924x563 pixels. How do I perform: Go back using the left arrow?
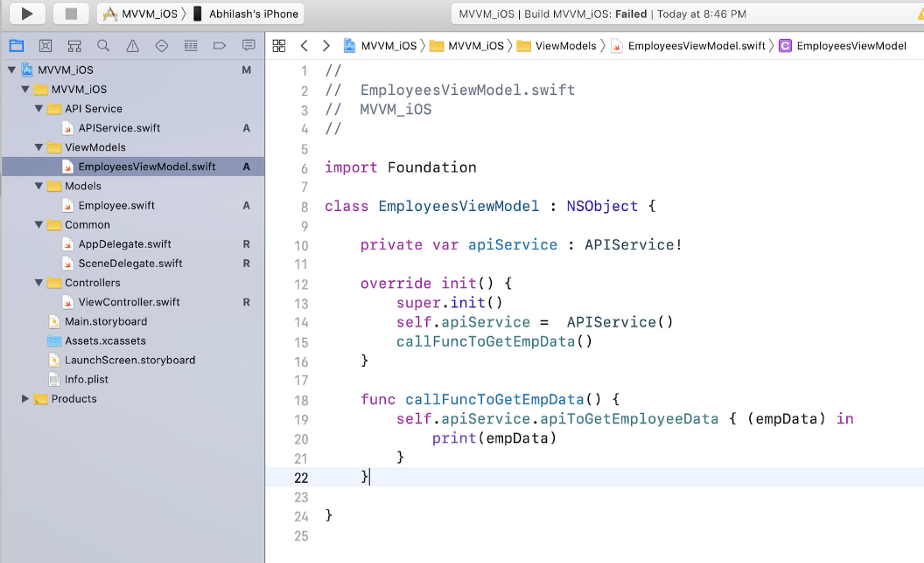[304, 46]
